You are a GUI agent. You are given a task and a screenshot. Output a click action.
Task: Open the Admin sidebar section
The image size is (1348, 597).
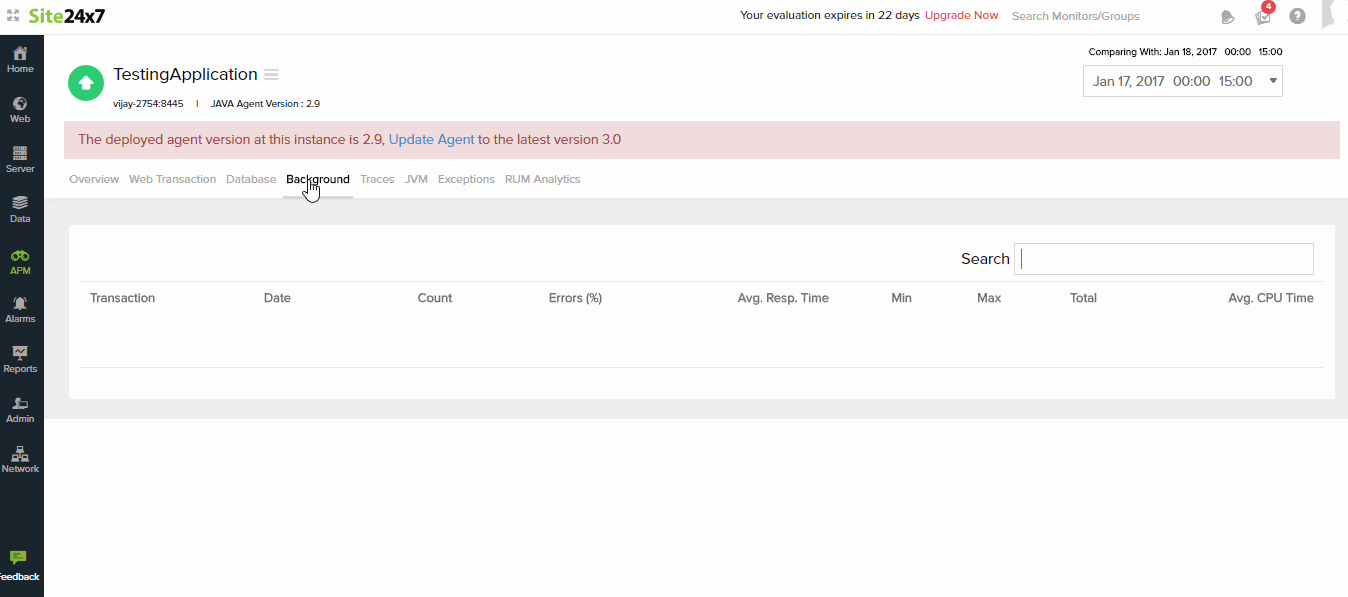click(20, 409)
